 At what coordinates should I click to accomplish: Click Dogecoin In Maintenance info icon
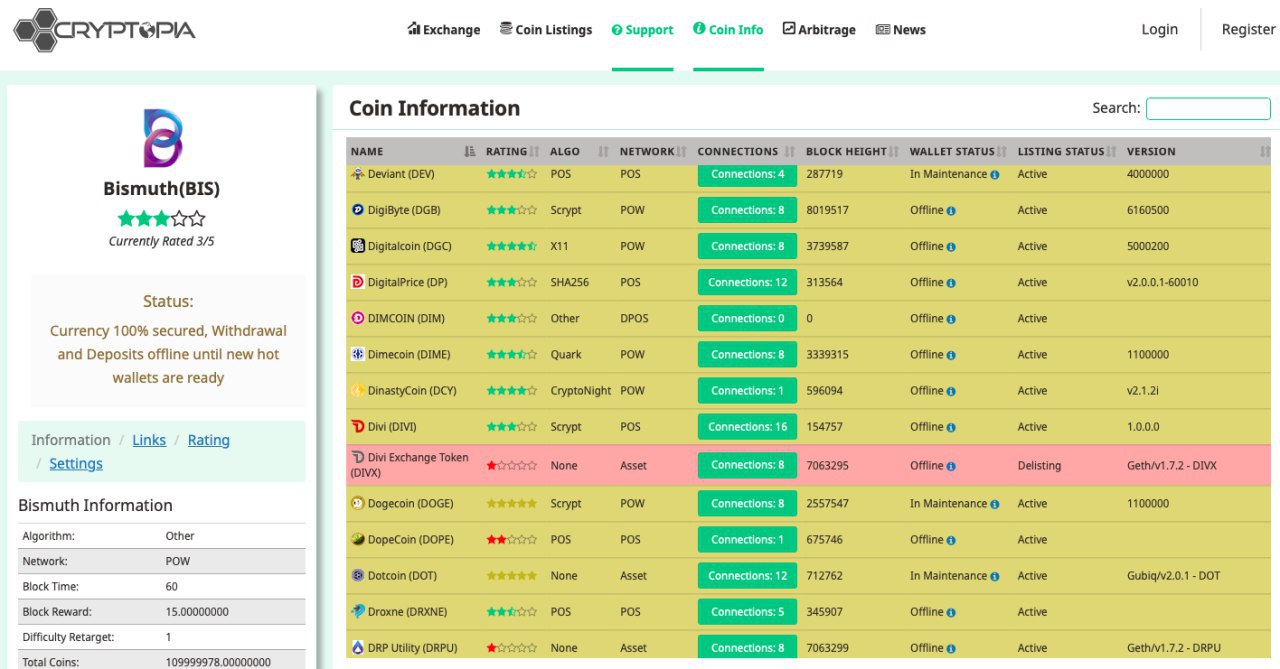(995, 504)
